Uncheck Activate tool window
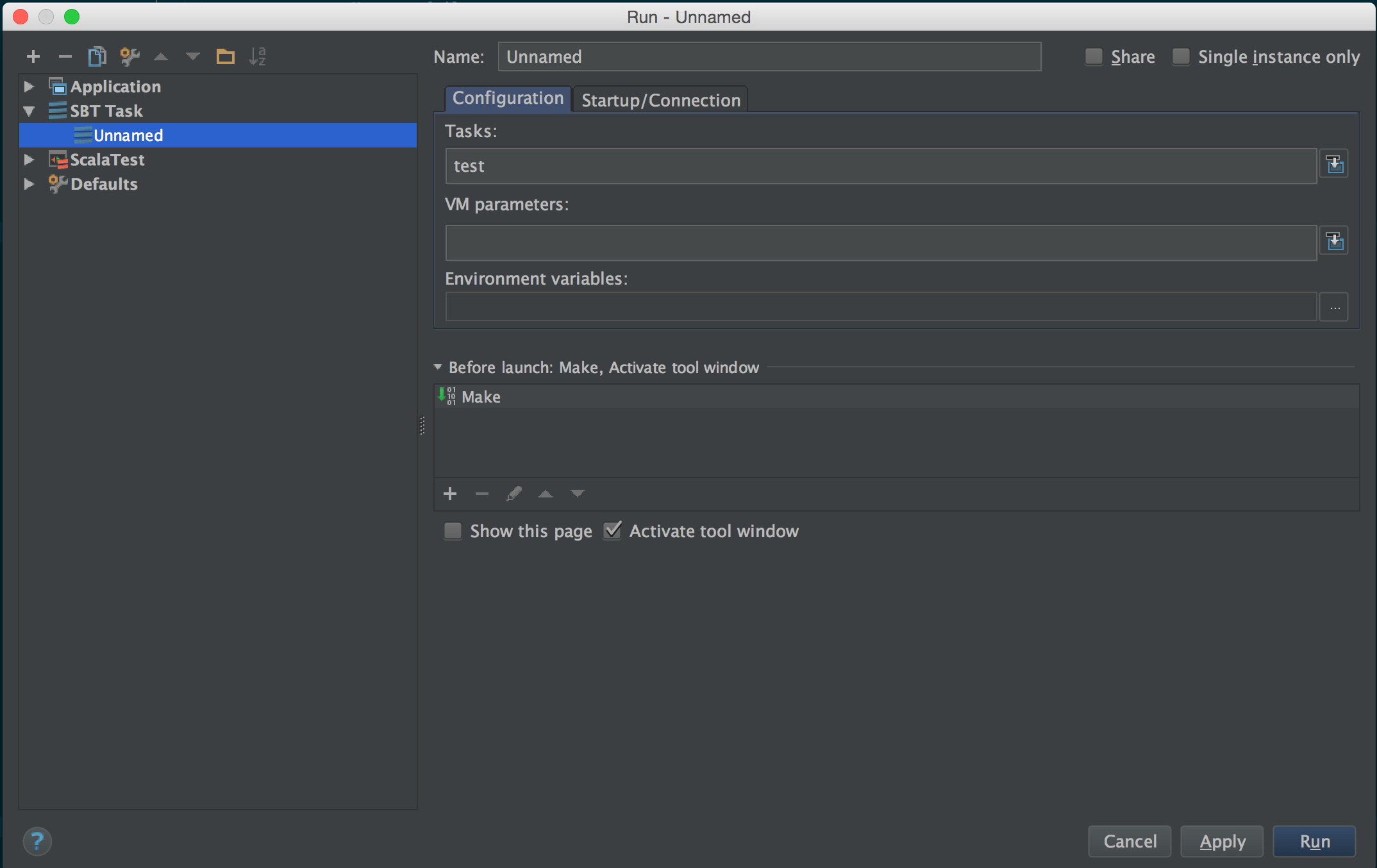 (x=612, y=531)
